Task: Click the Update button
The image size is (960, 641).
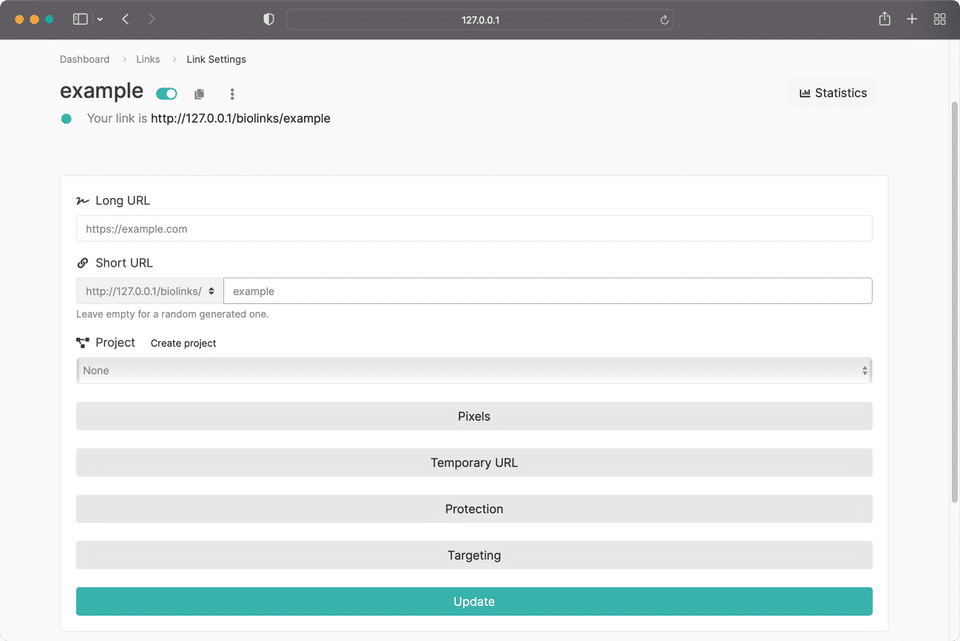Action: [x=474, y=601]
